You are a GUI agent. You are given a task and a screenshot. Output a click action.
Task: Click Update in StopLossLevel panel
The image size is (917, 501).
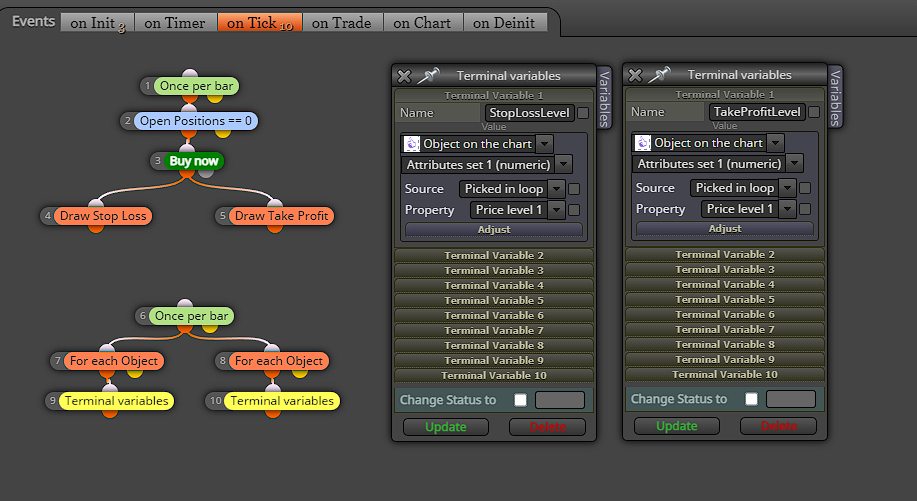click(x=446, y=427)
